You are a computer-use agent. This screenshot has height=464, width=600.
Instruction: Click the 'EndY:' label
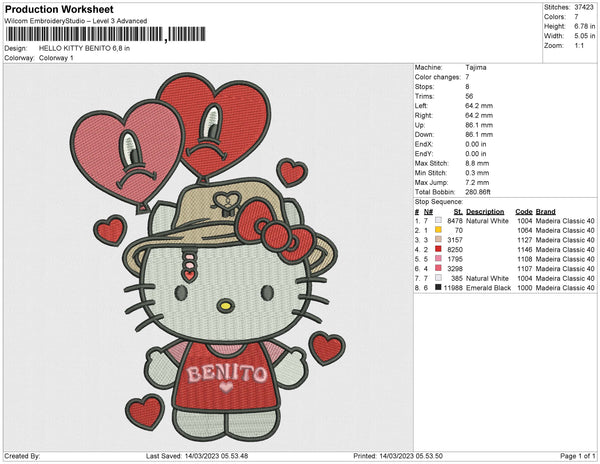424,154
